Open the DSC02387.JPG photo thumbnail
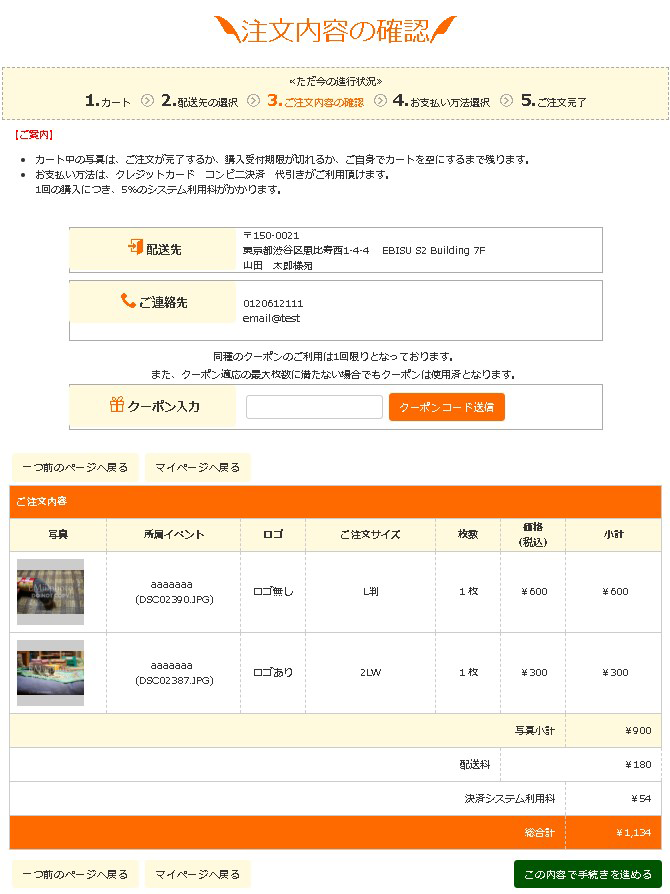 (51, 672)
